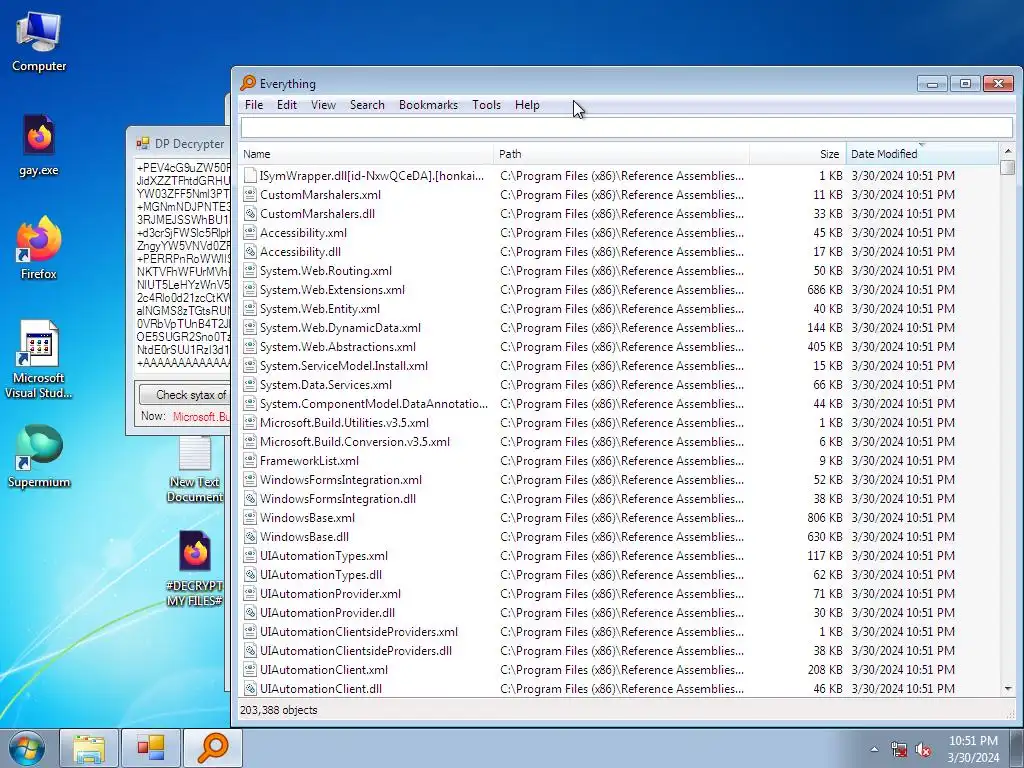The image size is (1024, 768).
Task: Click the results scrollbar up arrow
Action: pos(1008,151)
